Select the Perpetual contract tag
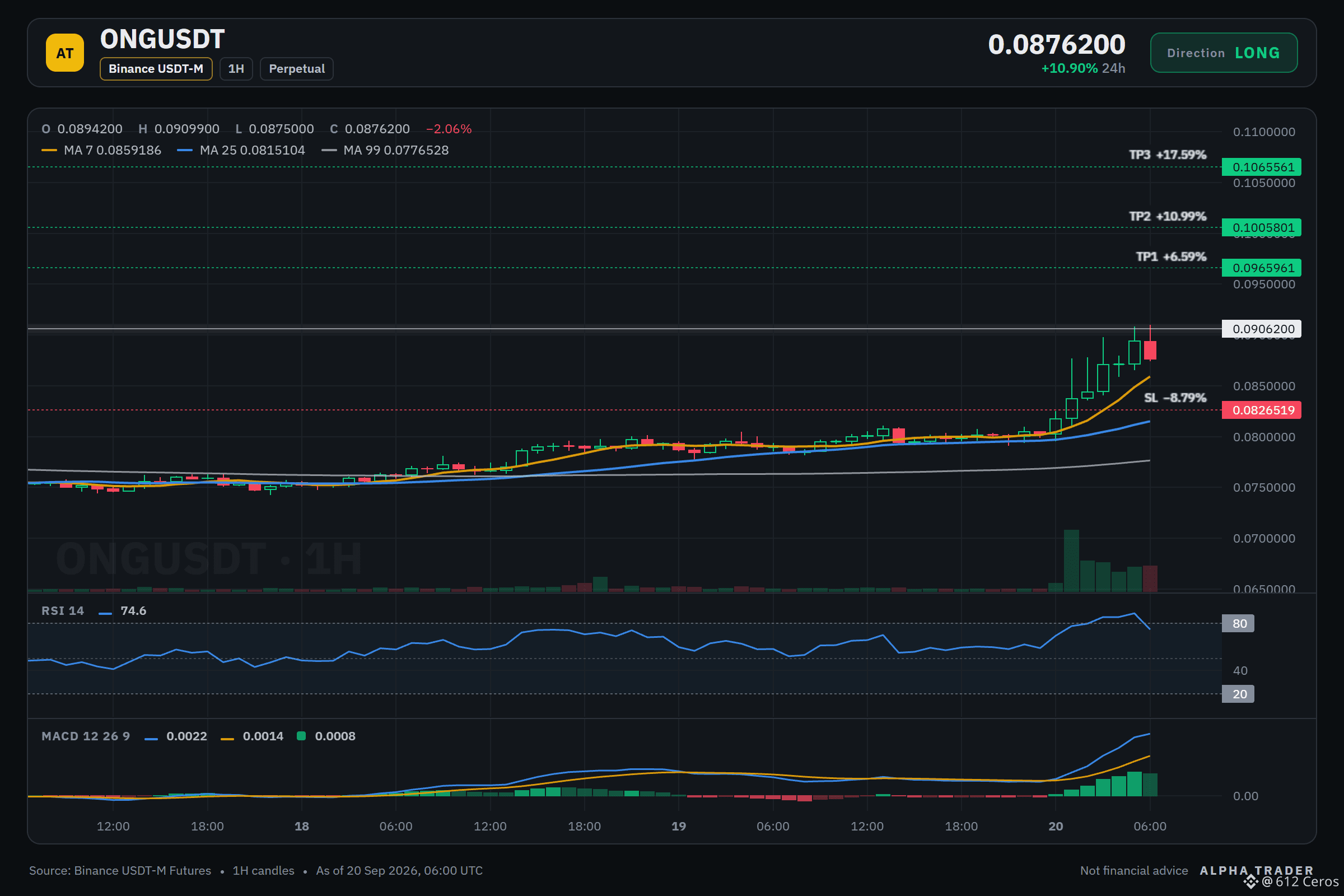Viewport: 1344px width, 896px height. [x=297, y=68]
